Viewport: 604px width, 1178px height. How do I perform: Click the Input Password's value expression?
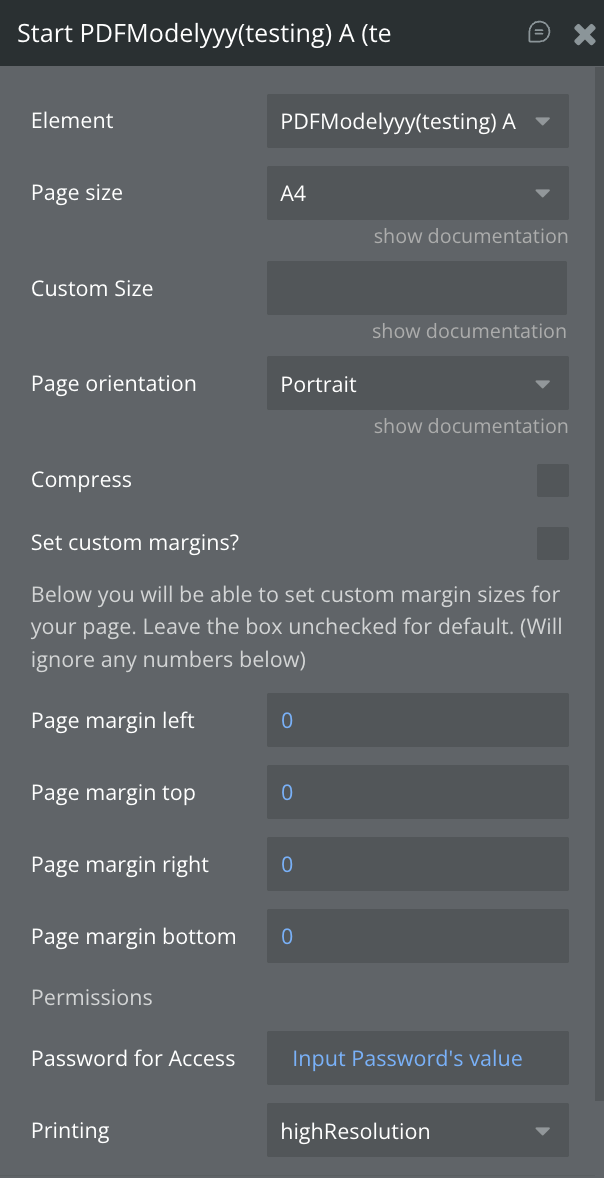(x=407, y=1058)
